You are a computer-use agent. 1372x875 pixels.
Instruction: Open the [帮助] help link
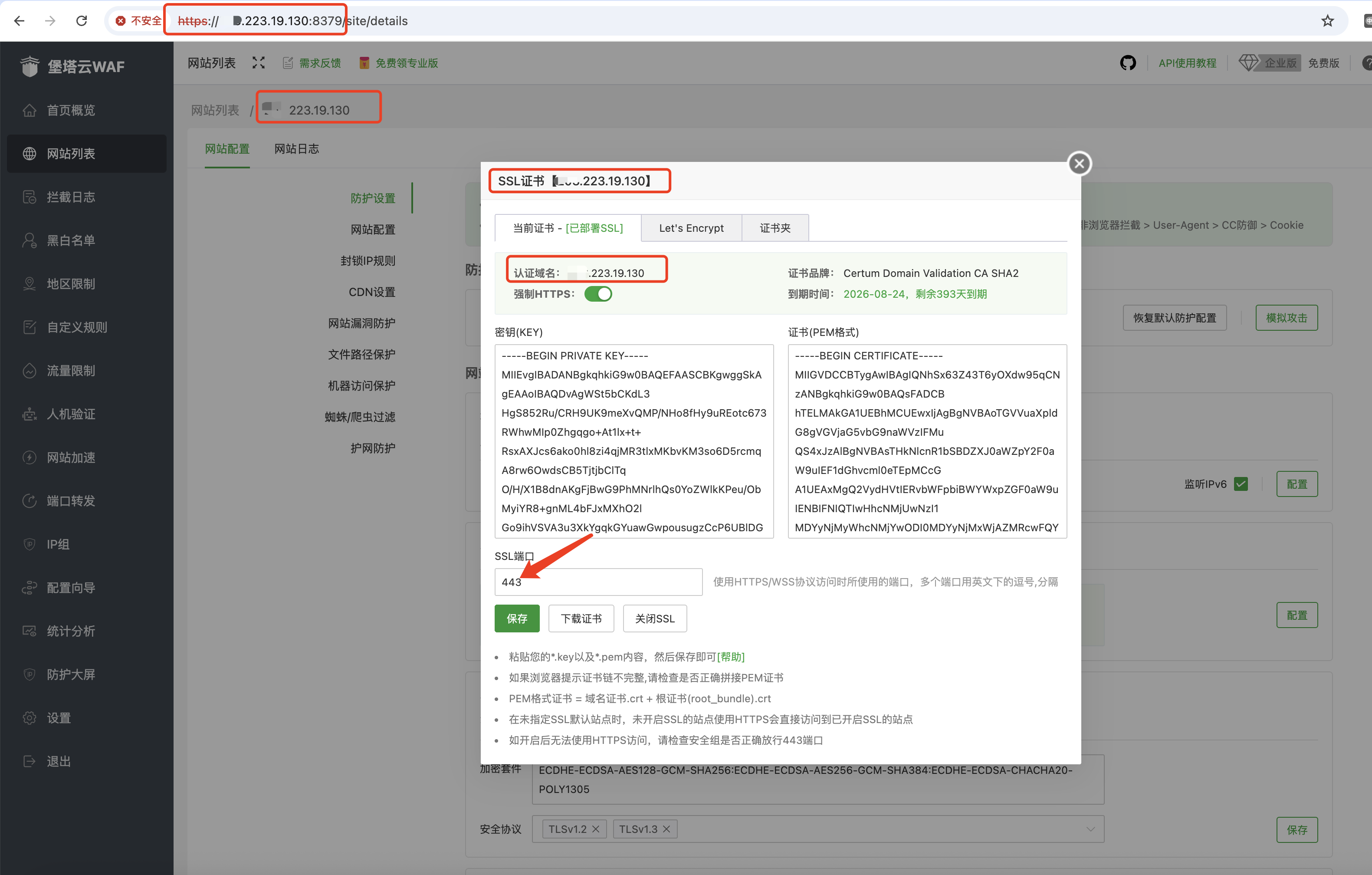pyautogui.click(x=730, y=657)
